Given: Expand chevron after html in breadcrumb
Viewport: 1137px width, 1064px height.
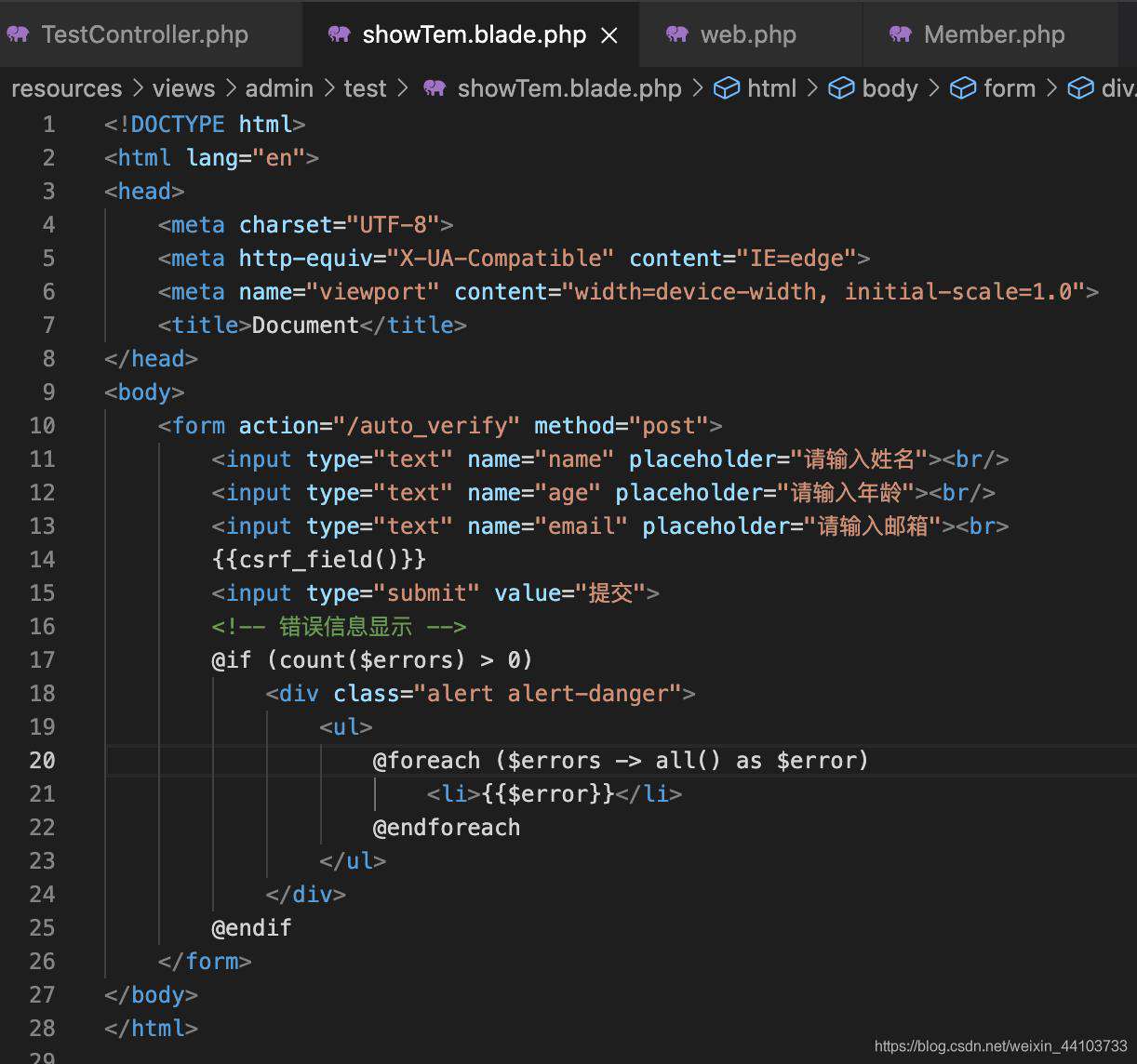Looking at the screenshot, I should click(x=812, y=88).
